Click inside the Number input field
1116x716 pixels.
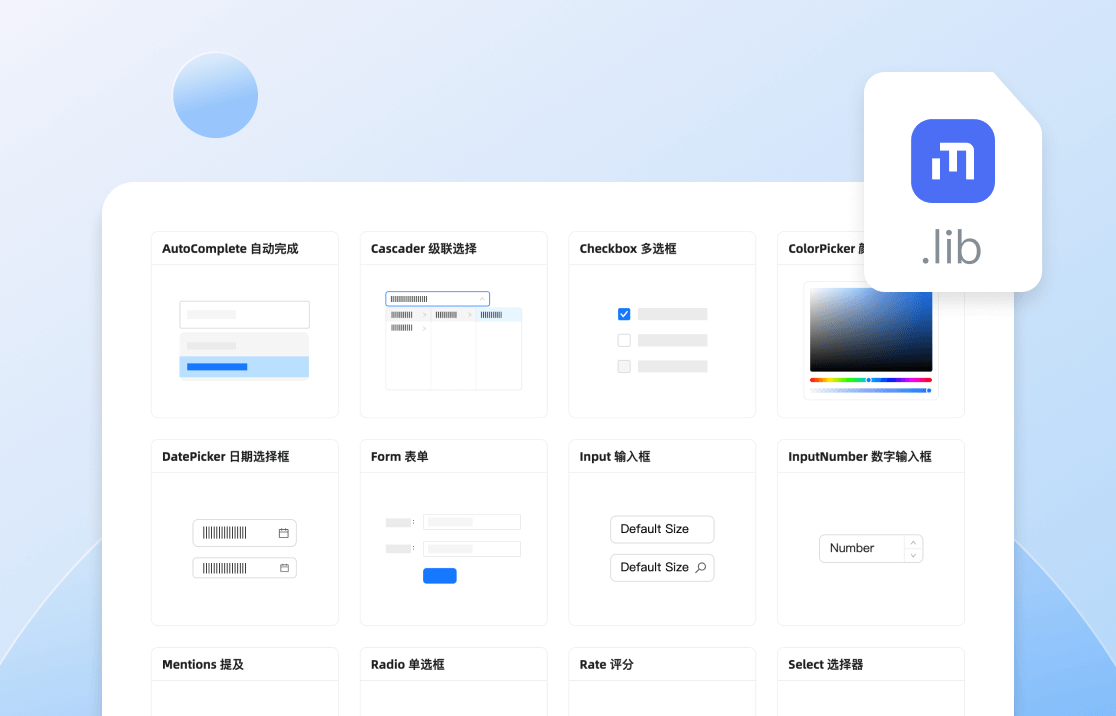862,548
